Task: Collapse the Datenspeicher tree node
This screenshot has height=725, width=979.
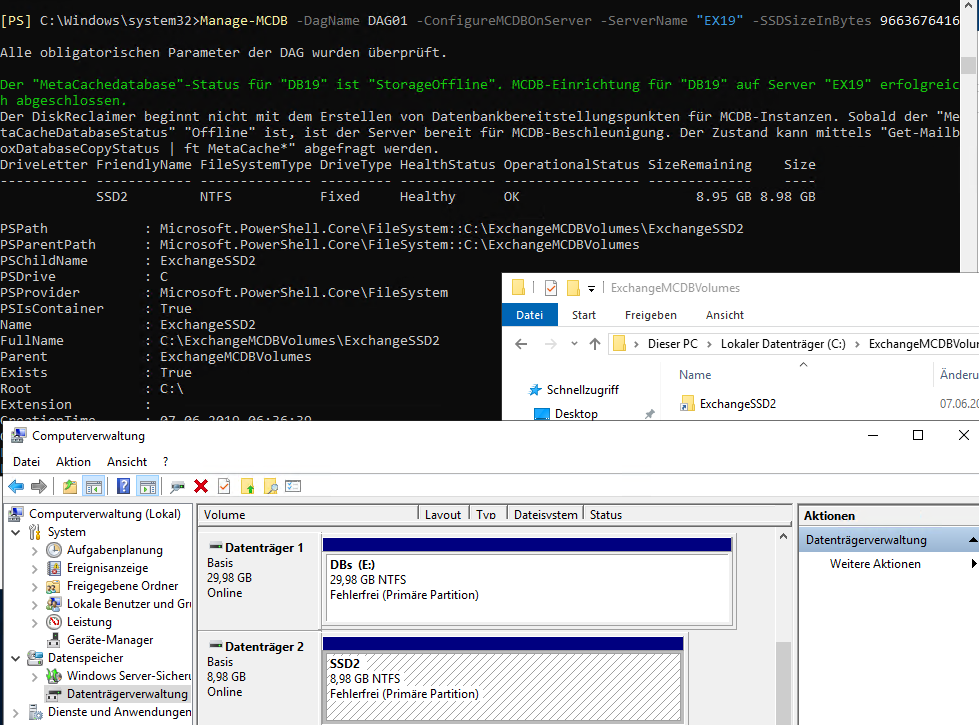Action: pos(16,658)
